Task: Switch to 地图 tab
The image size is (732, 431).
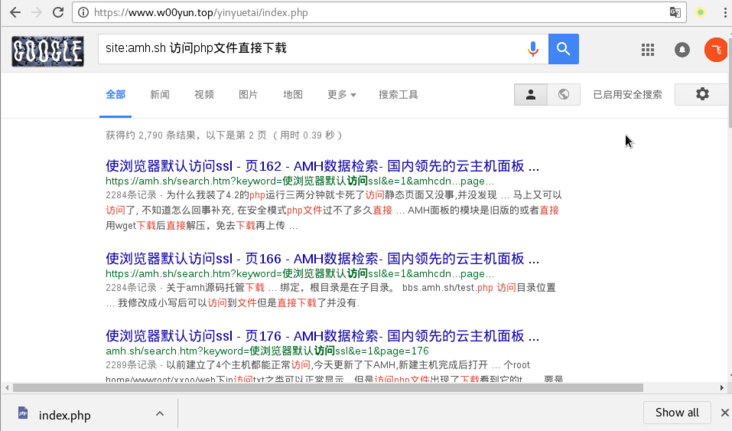Action: coord(293,95)
